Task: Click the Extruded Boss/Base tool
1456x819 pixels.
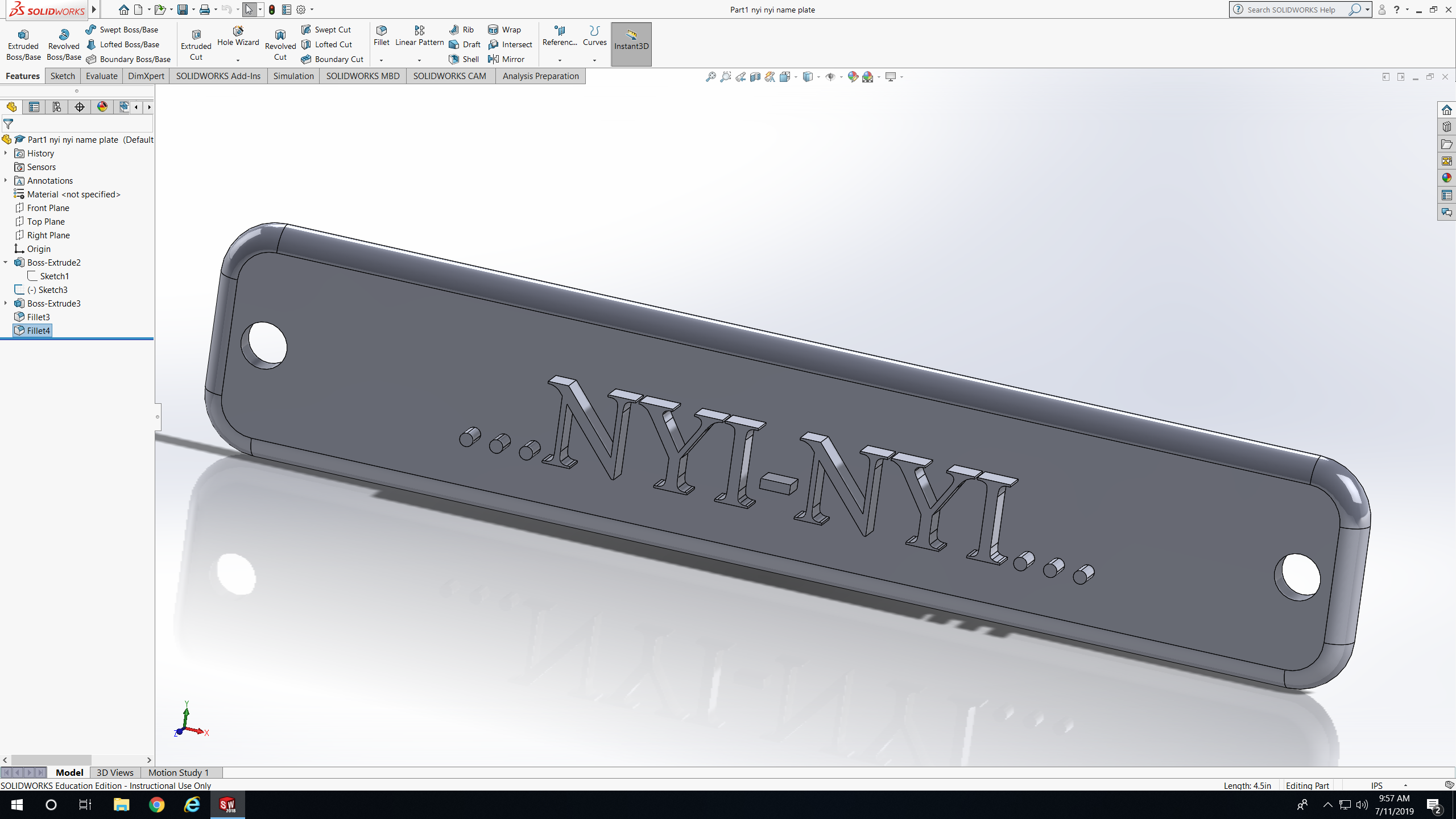Action: point(23,44)
